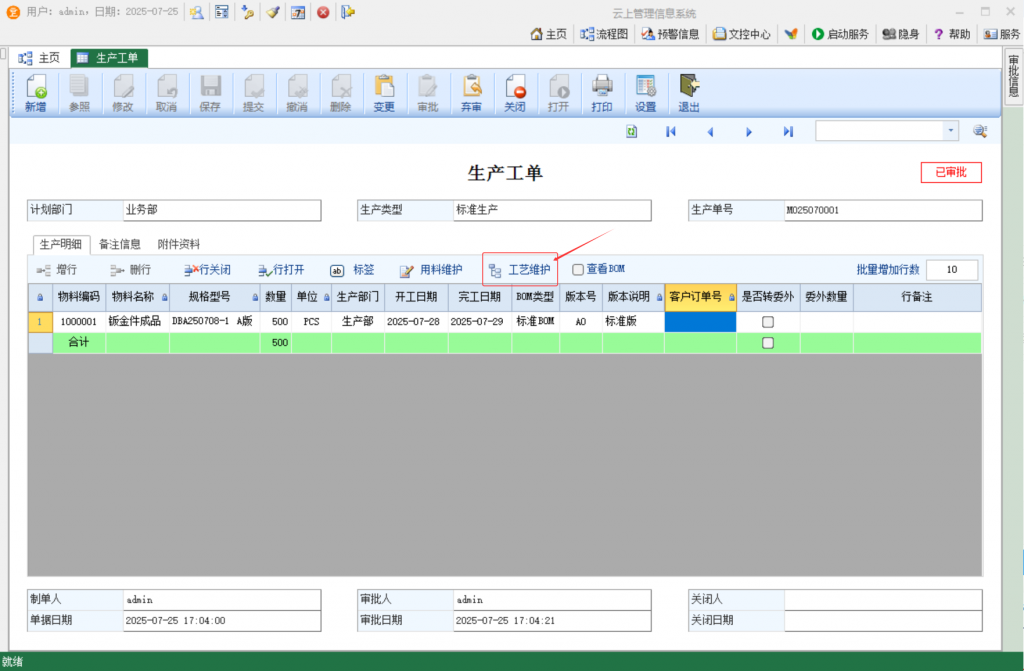1024x671 pixels.
Task: Click the 审批 (approve) toolbar icon
Action: coord(428,93)
